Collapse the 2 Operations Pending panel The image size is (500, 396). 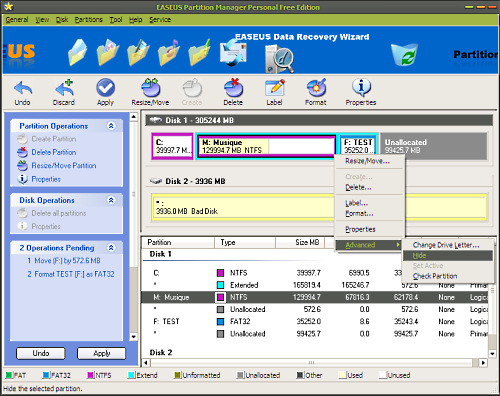[x=111, y=248]
